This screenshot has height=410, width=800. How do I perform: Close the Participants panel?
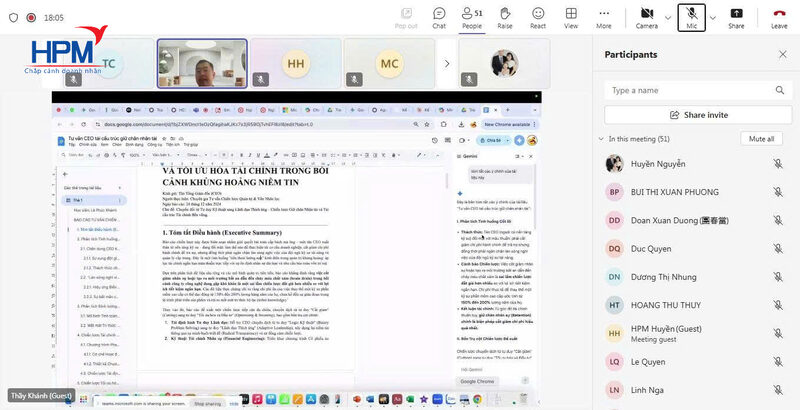coord(782,54)
